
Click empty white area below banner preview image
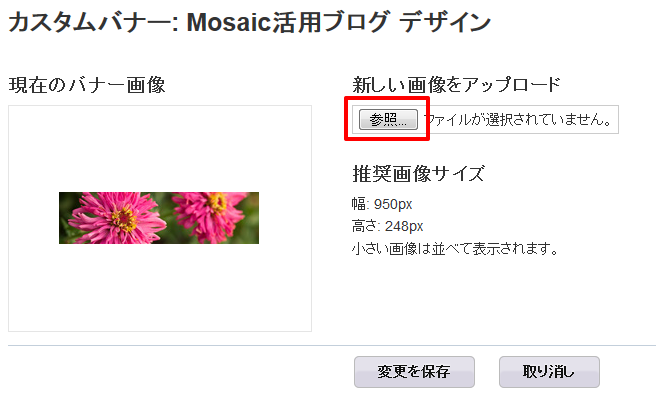point(160,288)
